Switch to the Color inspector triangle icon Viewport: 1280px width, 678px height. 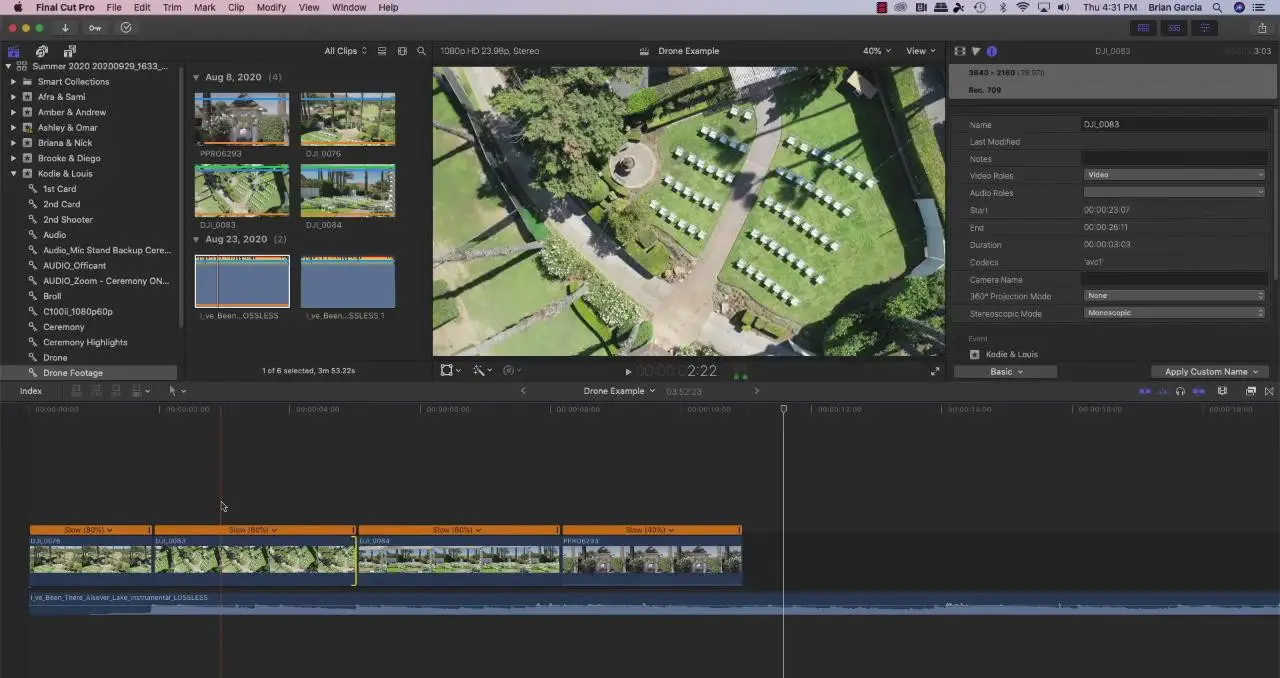click(x=976, y=51)
